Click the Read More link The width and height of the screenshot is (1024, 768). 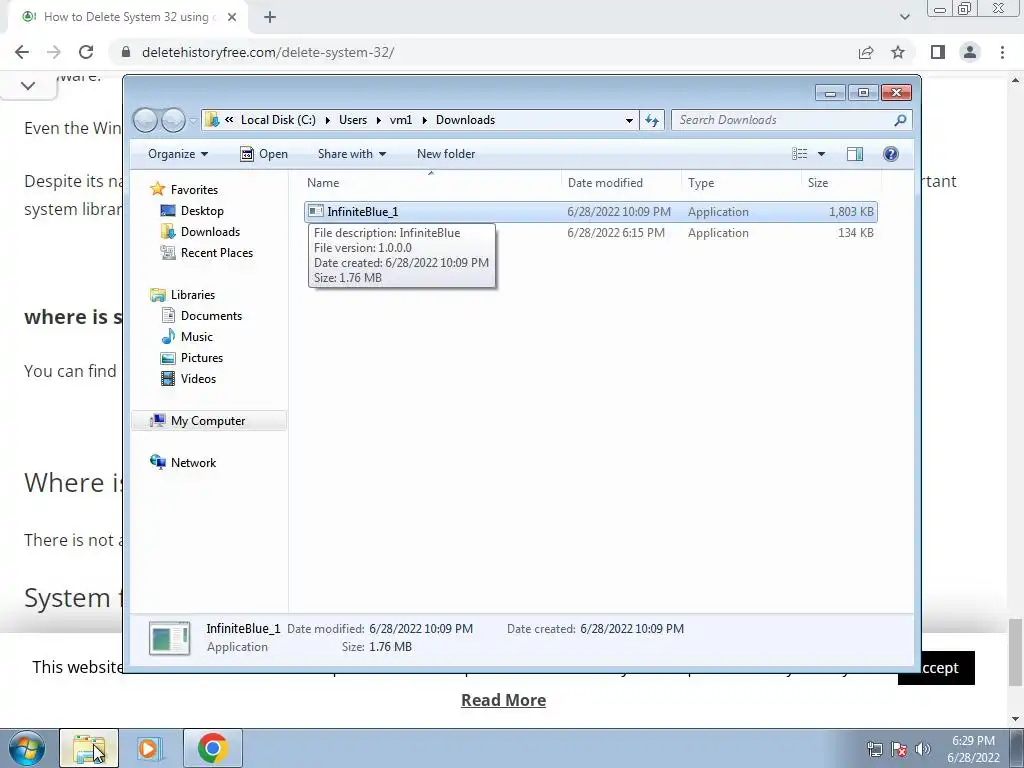(x=504, y=700)
